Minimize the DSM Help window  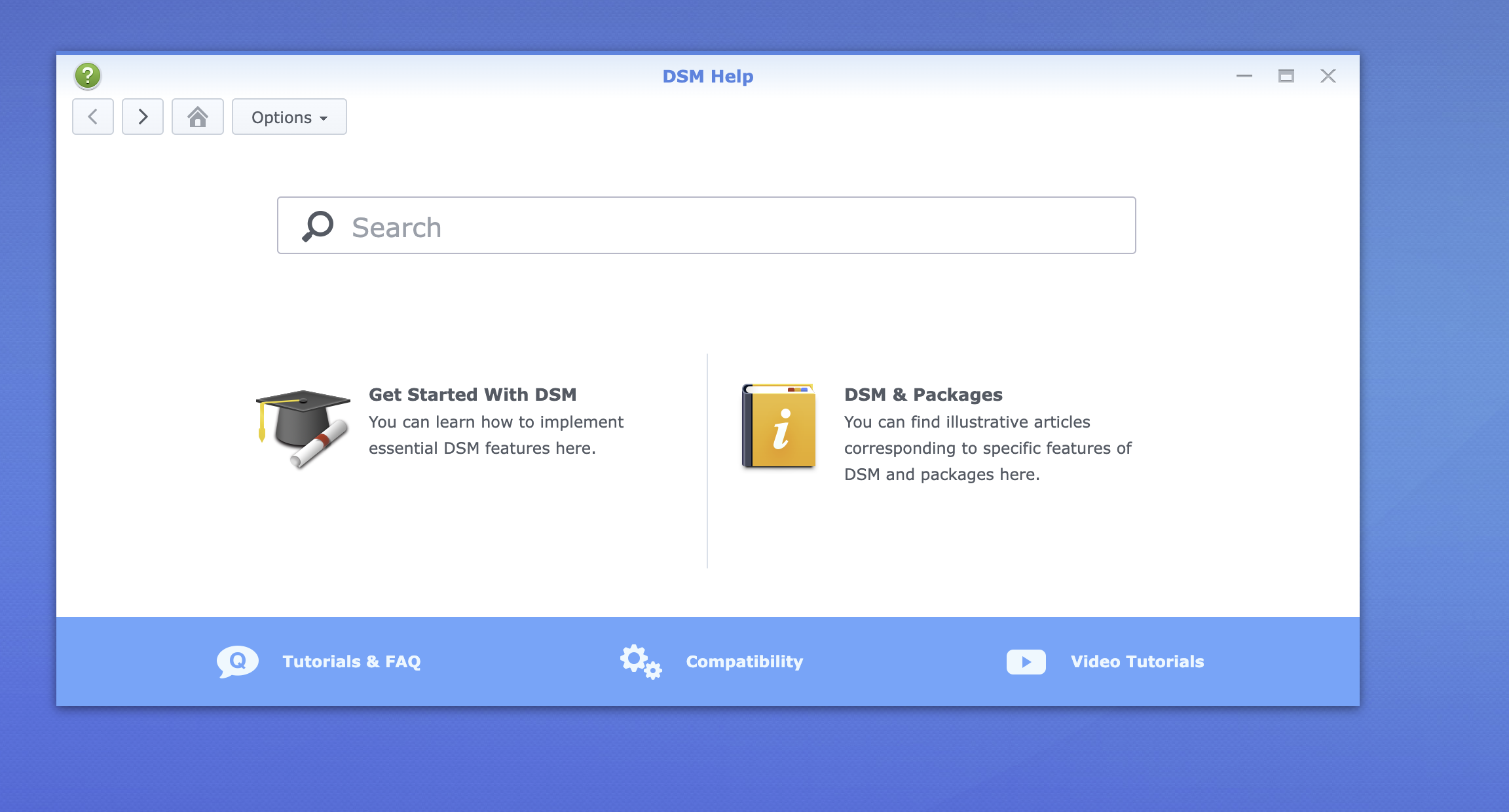tap(1244, 76)
